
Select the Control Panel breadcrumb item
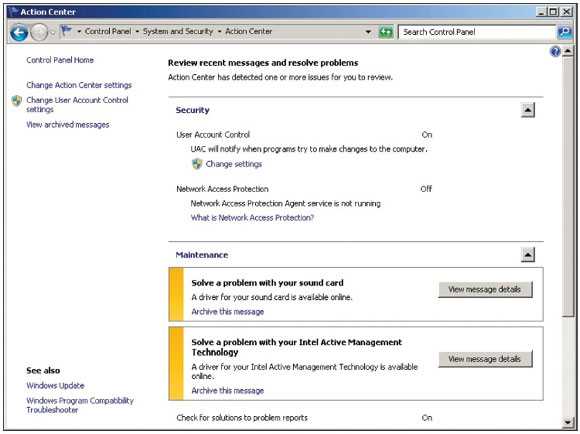pos(108,31)
